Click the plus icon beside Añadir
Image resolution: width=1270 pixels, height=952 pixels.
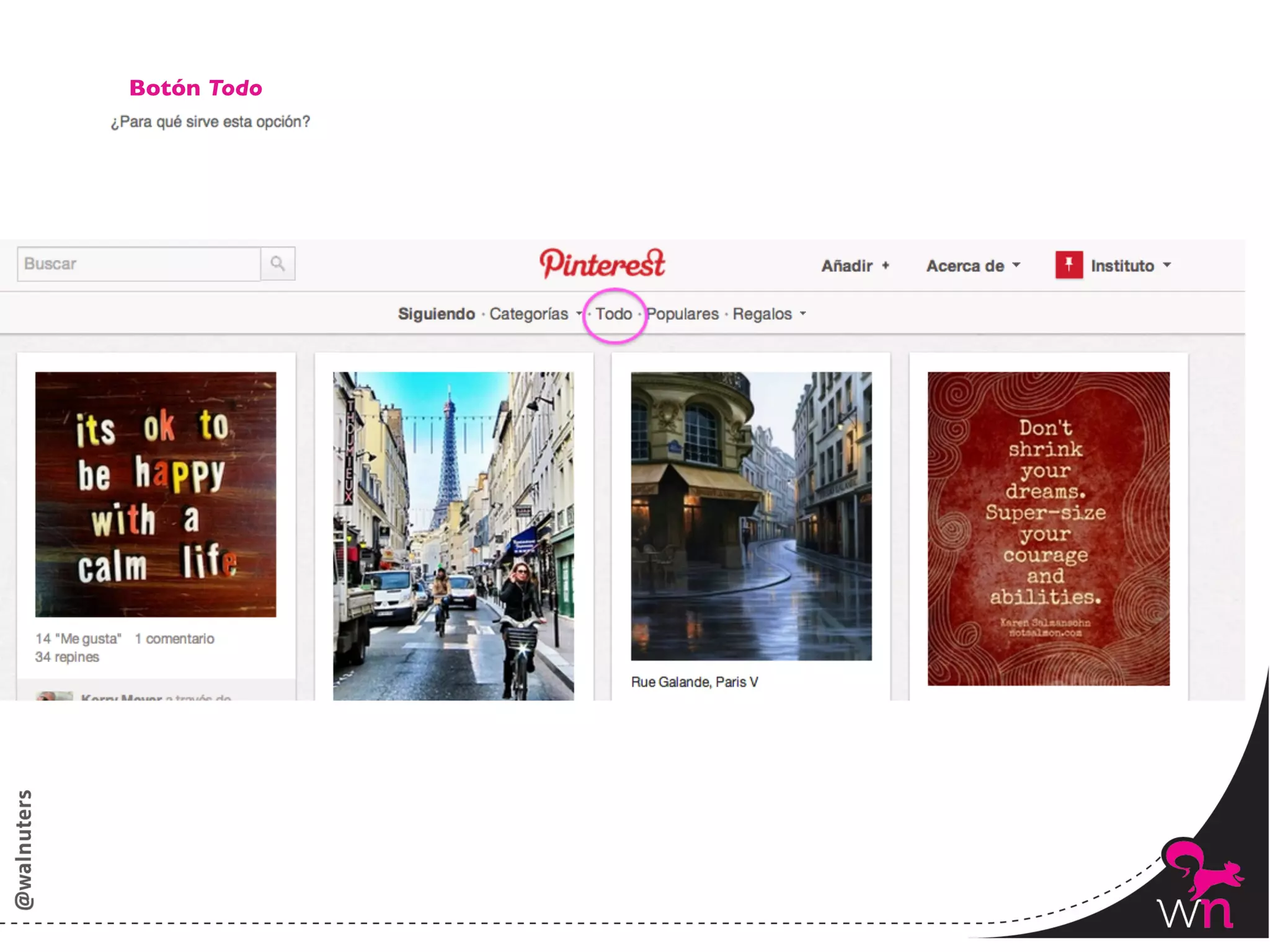(886, 266)
